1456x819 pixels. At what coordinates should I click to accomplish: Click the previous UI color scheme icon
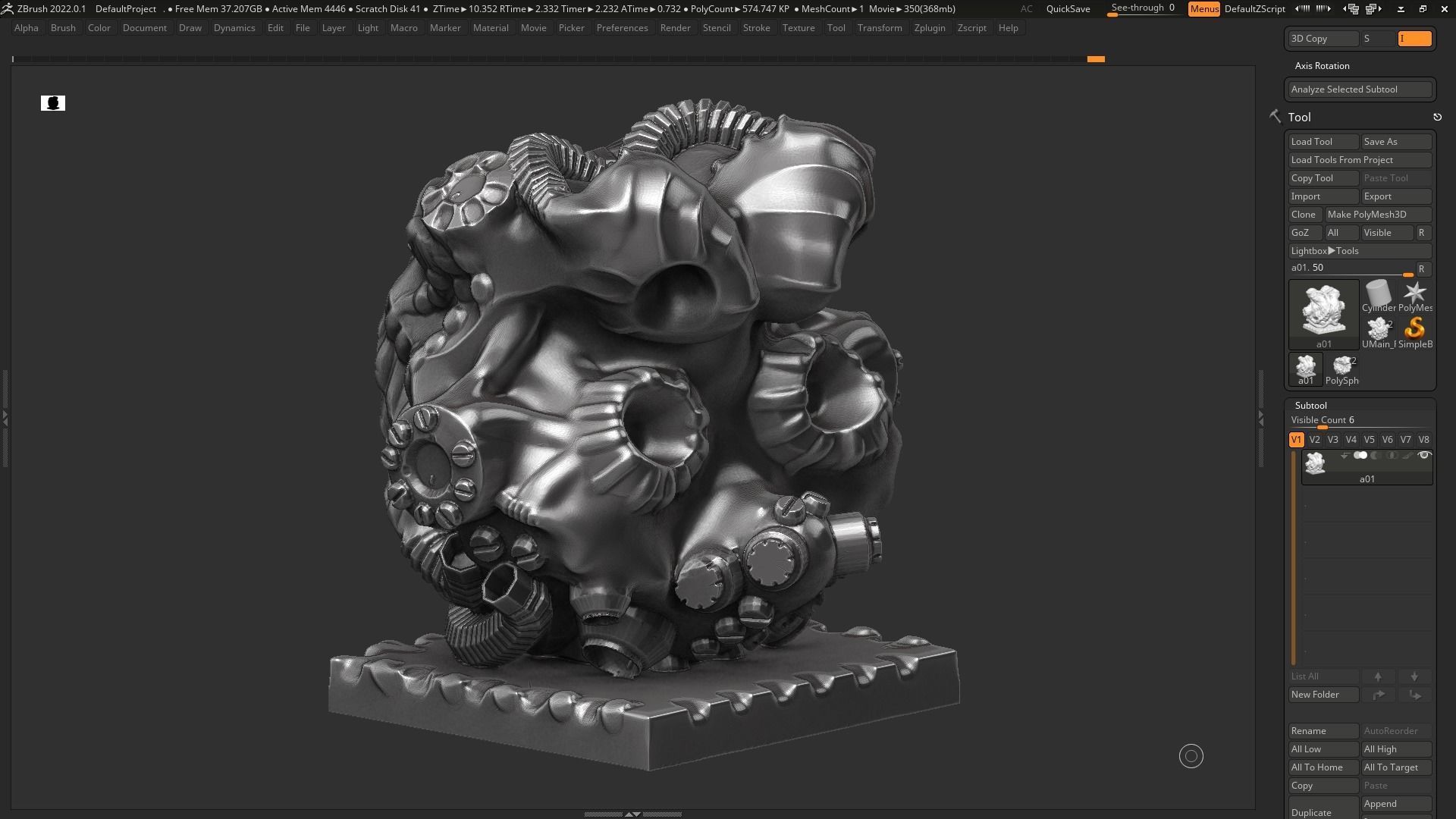click(x=1302, y=9)
